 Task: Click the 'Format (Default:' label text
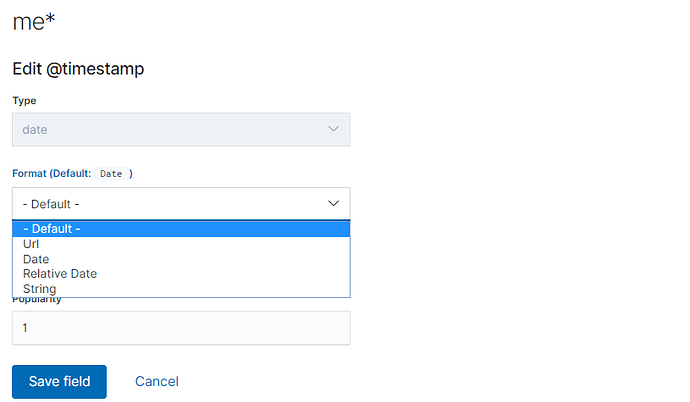tap(51, 173)
